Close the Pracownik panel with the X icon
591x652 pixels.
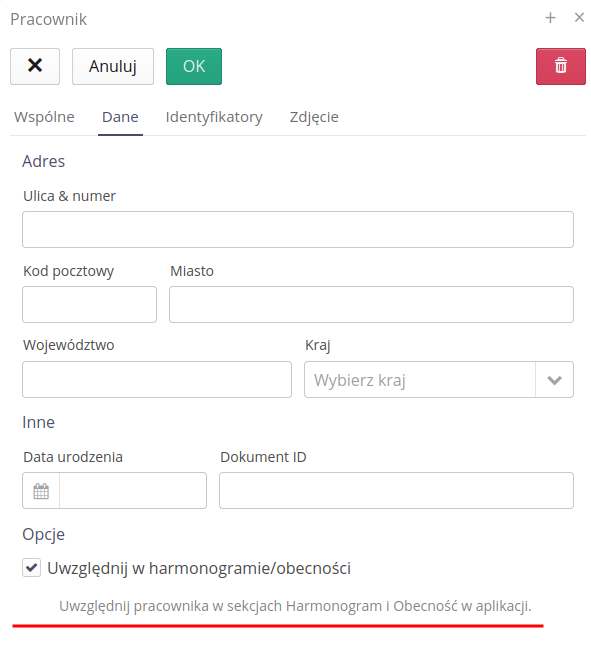tap(579, 17)
